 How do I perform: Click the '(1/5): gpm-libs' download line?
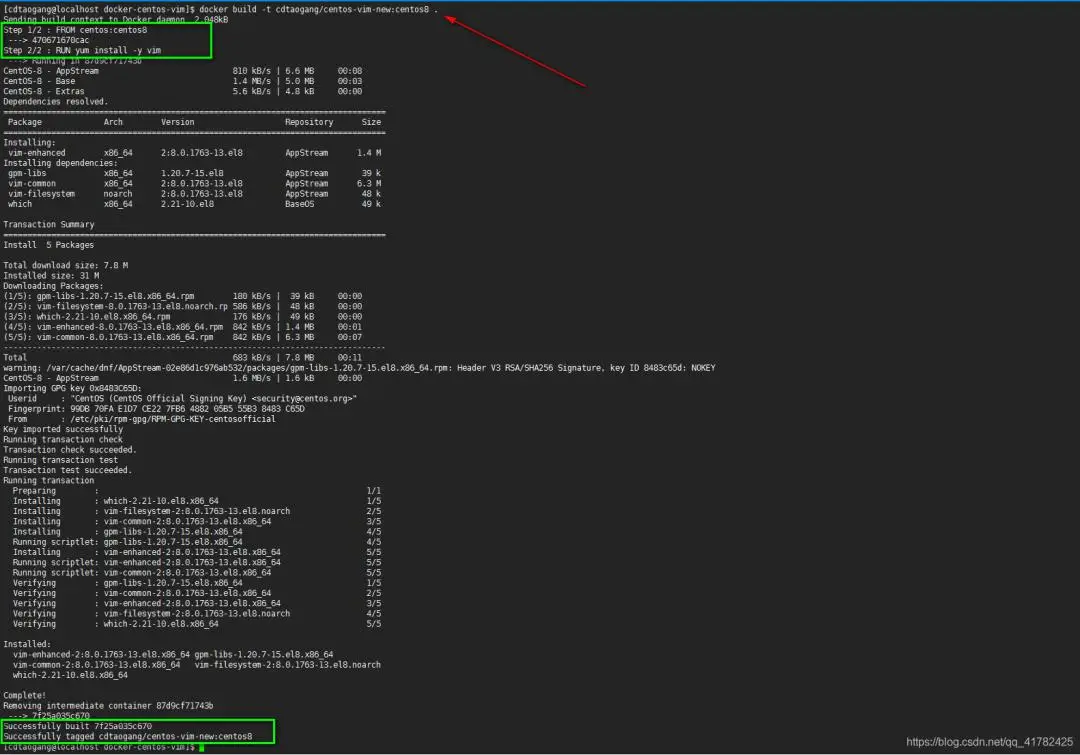183,296
